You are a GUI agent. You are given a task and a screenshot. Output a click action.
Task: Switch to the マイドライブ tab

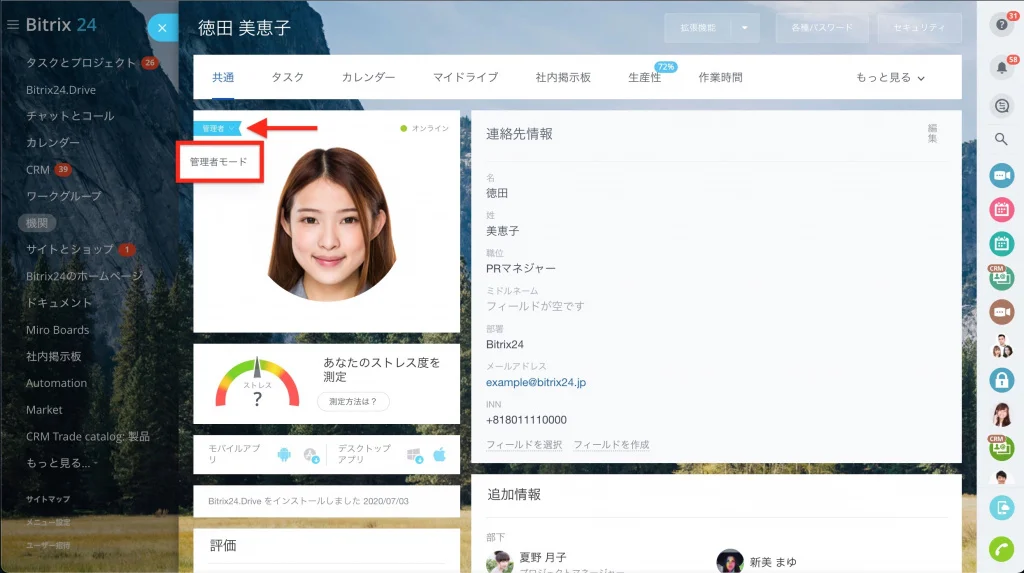[465, 77]
